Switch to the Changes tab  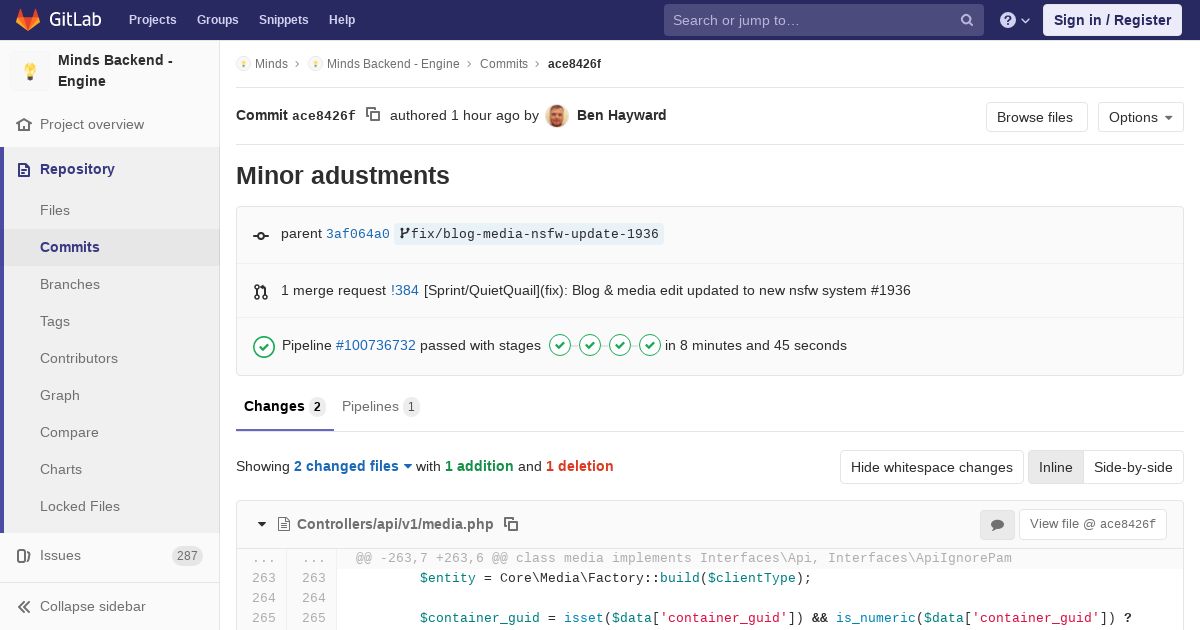(285, 407)
